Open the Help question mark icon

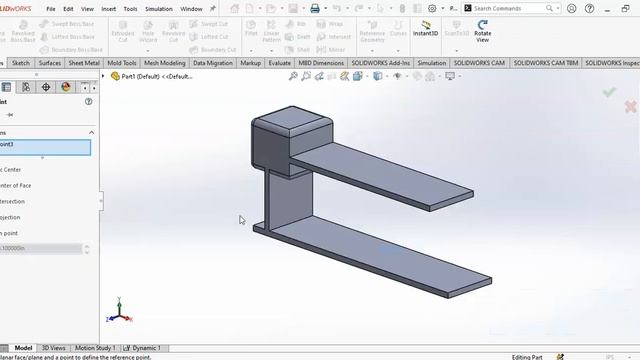click(x=589, y=8)
